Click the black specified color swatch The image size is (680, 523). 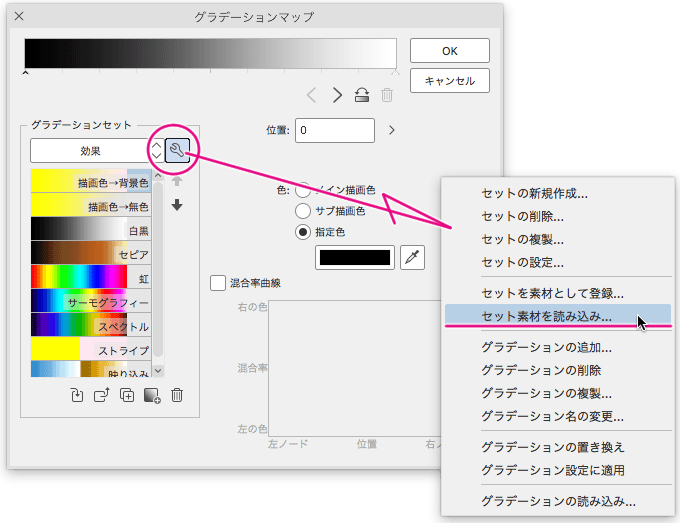[x=355, y=257]
